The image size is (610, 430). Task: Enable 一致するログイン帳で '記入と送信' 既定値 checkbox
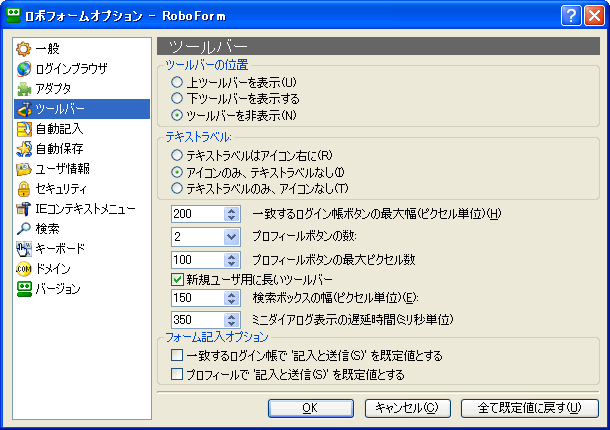pyautogui.click(x=177, y=355)
